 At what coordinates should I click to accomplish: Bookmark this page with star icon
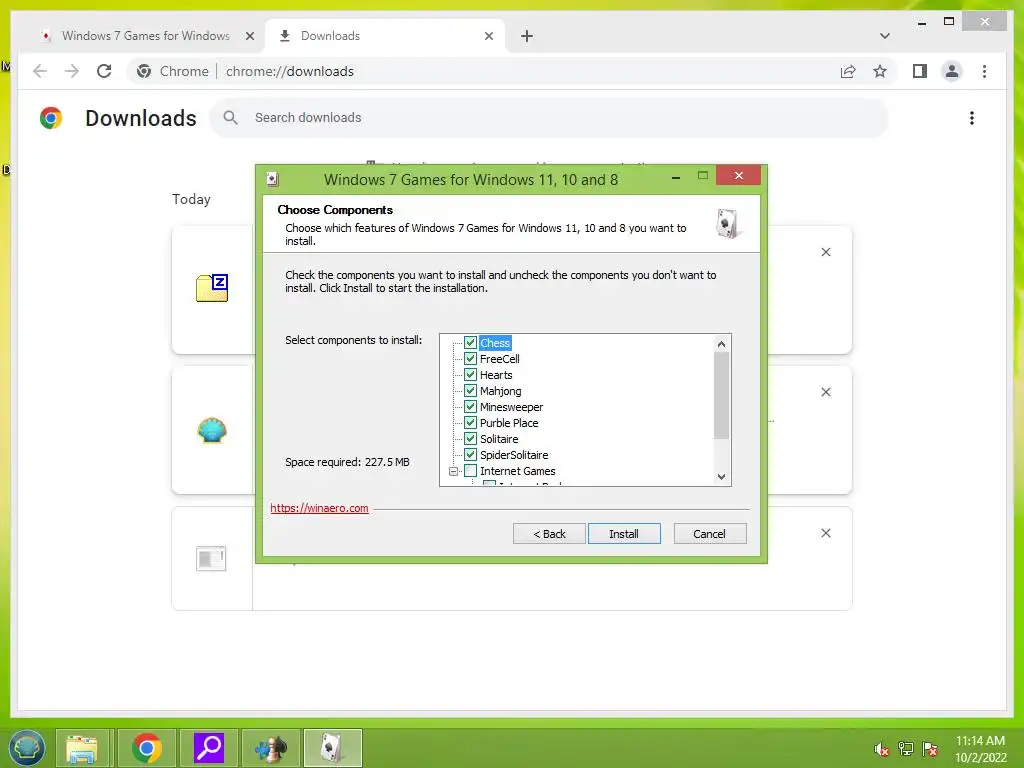pos(880,71)
